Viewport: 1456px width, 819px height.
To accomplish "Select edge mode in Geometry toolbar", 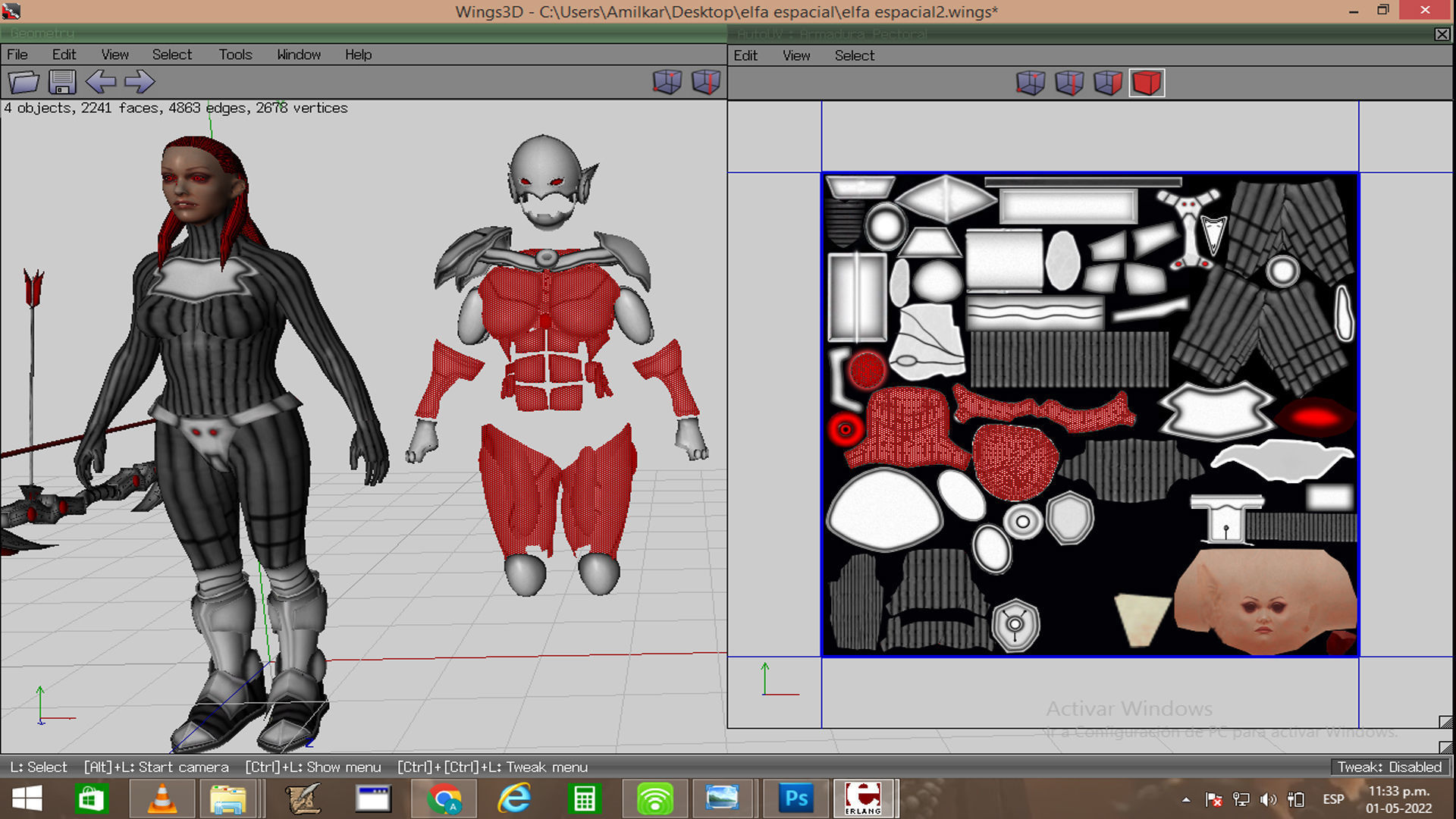I will pyautogui.click(x=706, y=82).
